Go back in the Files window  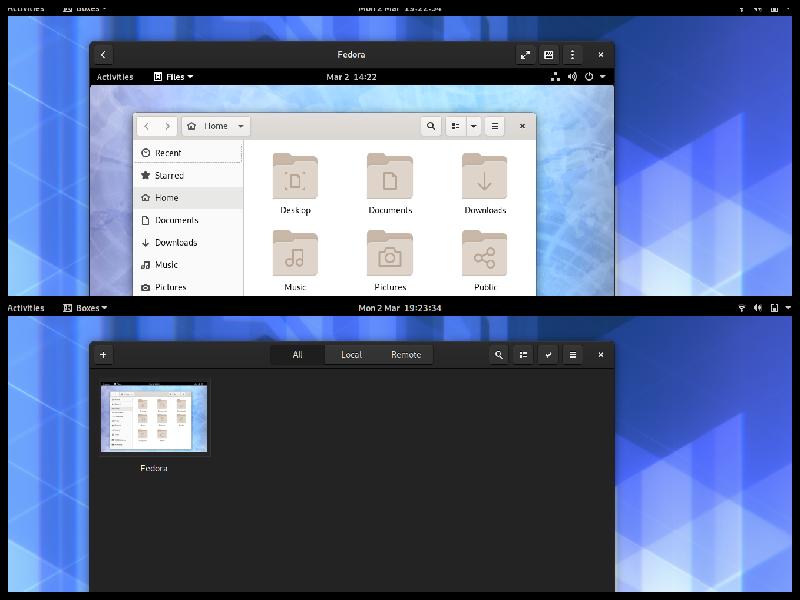pos(146,126)
